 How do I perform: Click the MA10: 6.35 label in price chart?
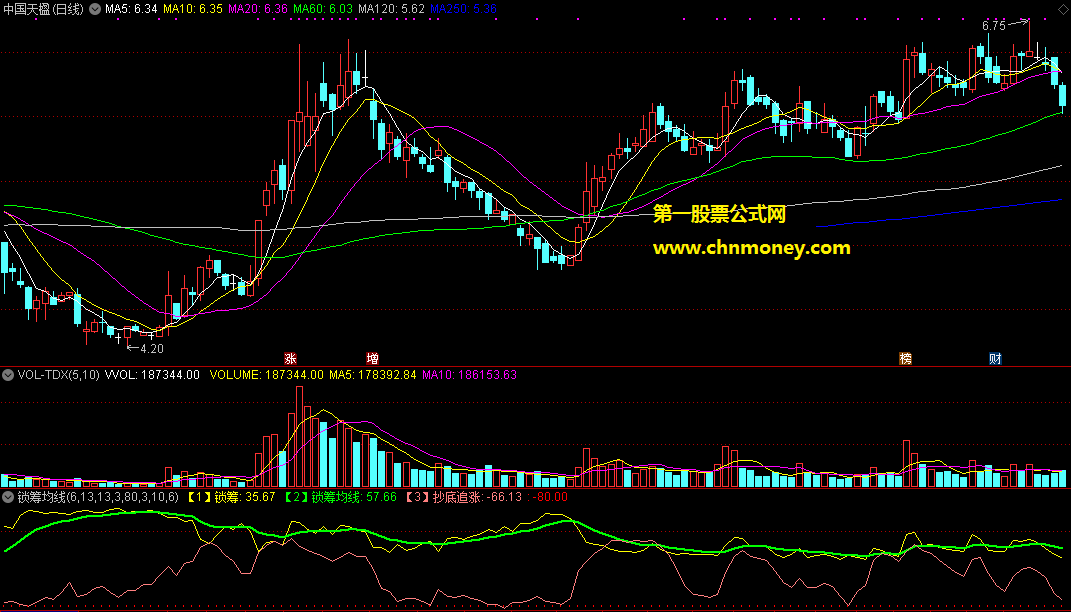pyautogui.click(x=193, y=9)
